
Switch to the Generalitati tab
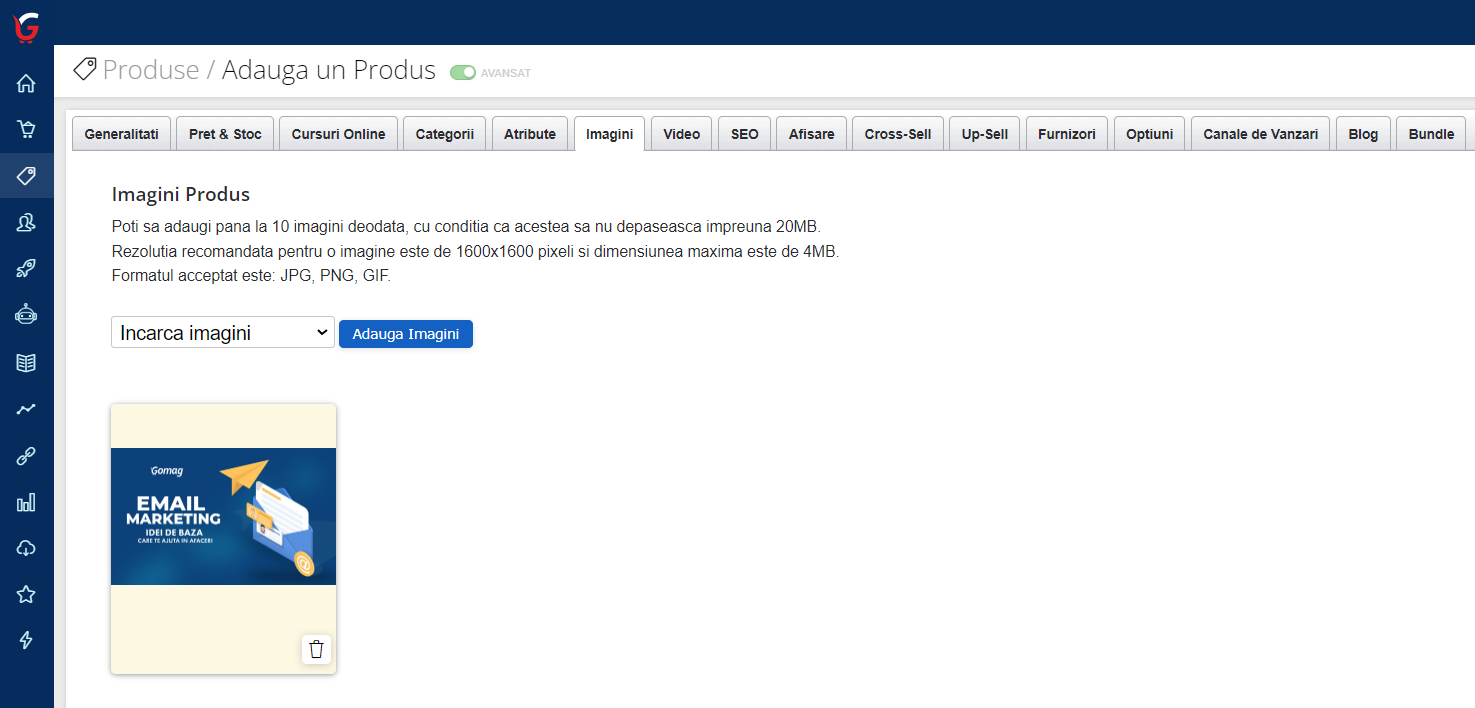[x=121, y=133]
